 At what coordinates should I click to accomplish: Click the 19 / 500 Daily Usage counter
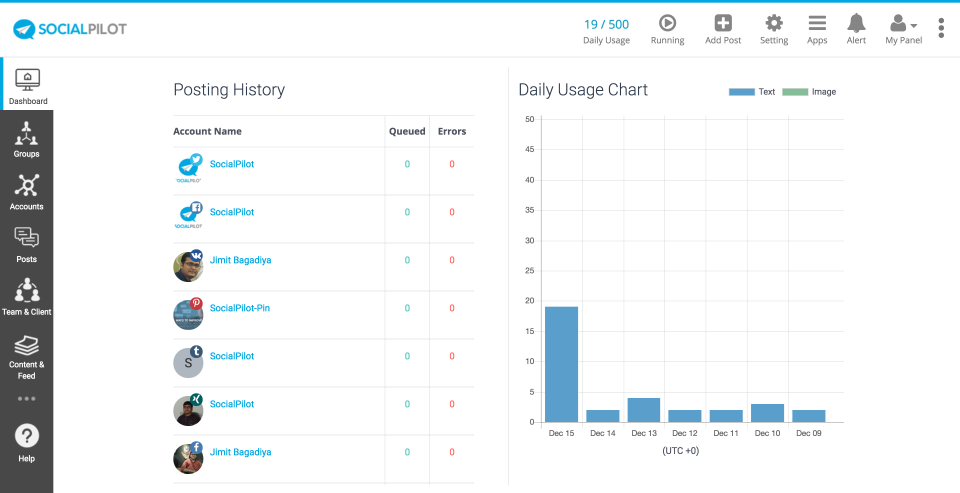(x=606, y=29)
